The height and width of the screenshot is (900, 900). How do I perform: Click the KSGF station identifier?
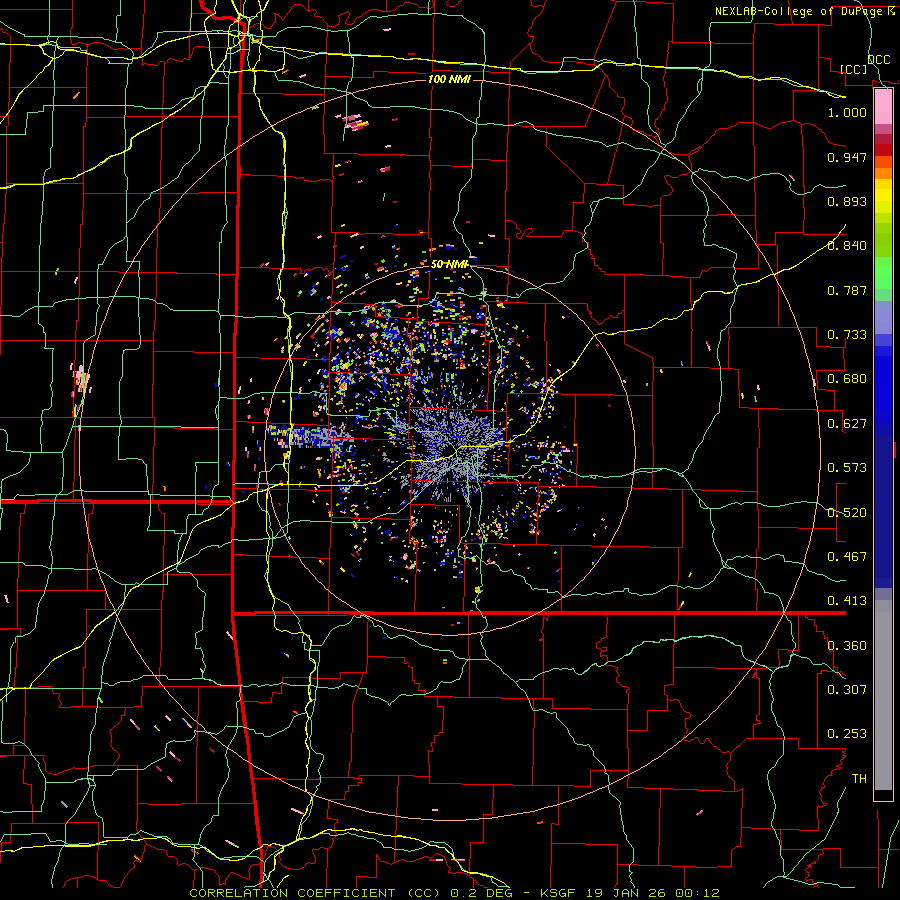click(x=556, y=893)
